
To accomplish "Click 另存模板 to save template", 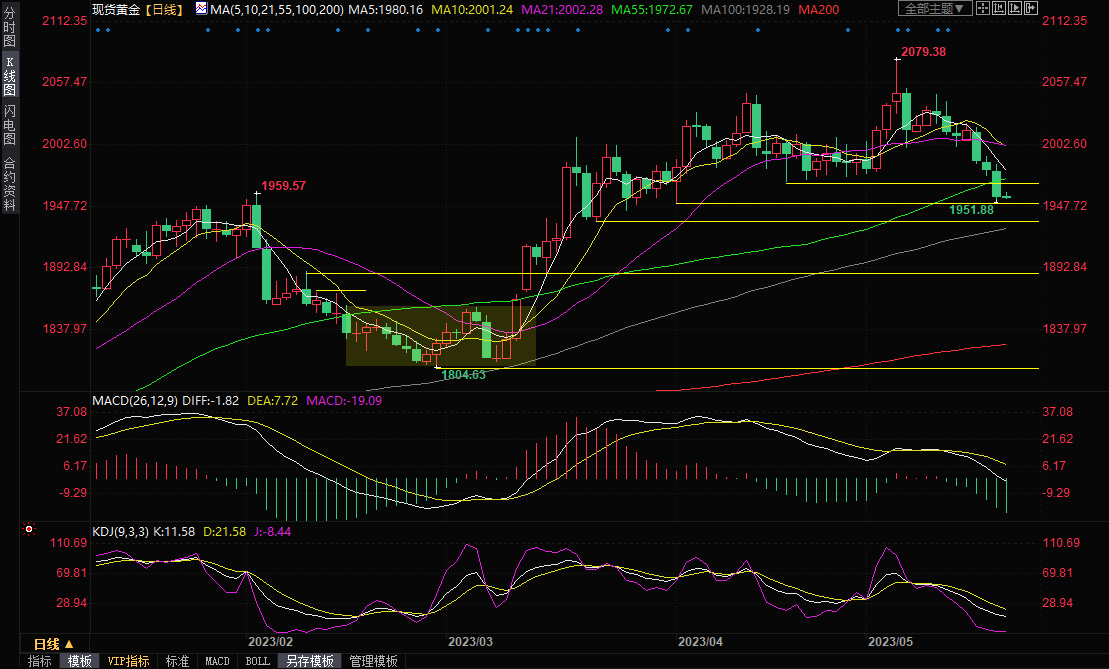I will coord(310,661).
